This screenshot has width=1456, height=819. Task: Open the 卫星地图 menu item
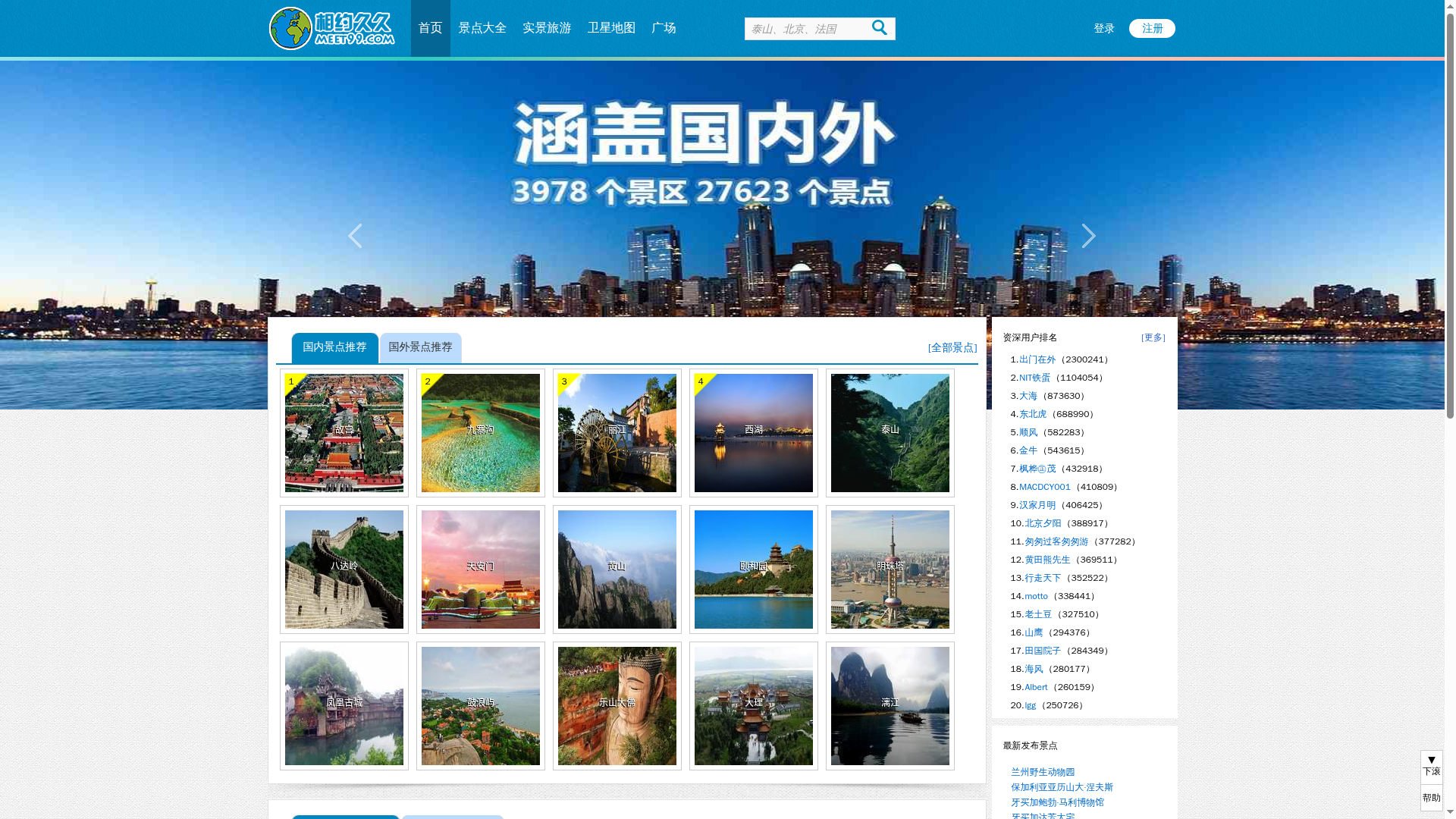[611, 28]
